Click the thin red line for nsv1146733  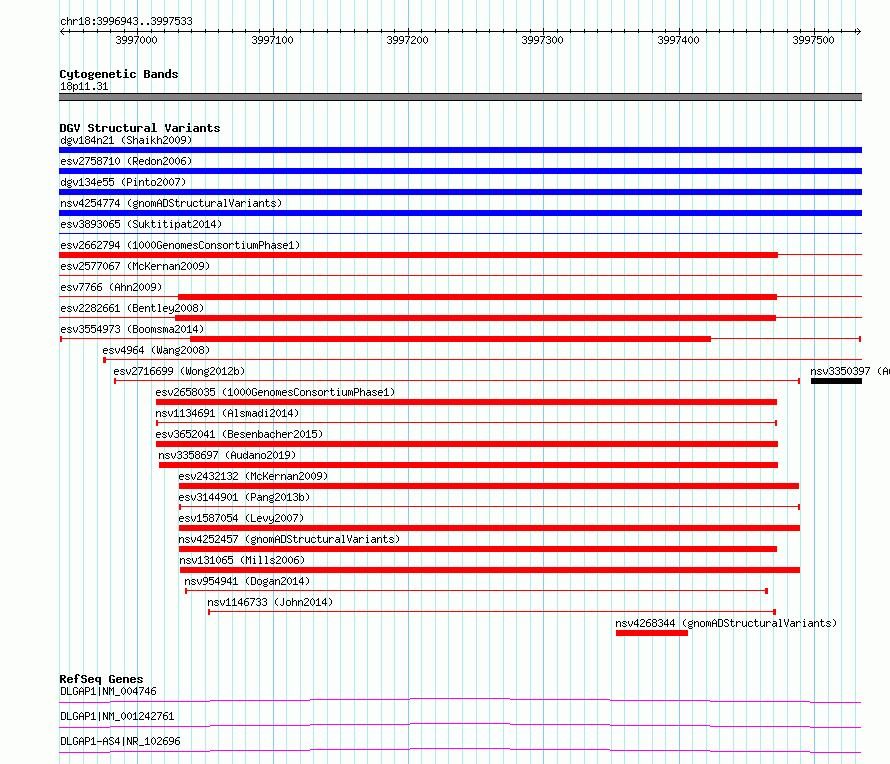492,612
